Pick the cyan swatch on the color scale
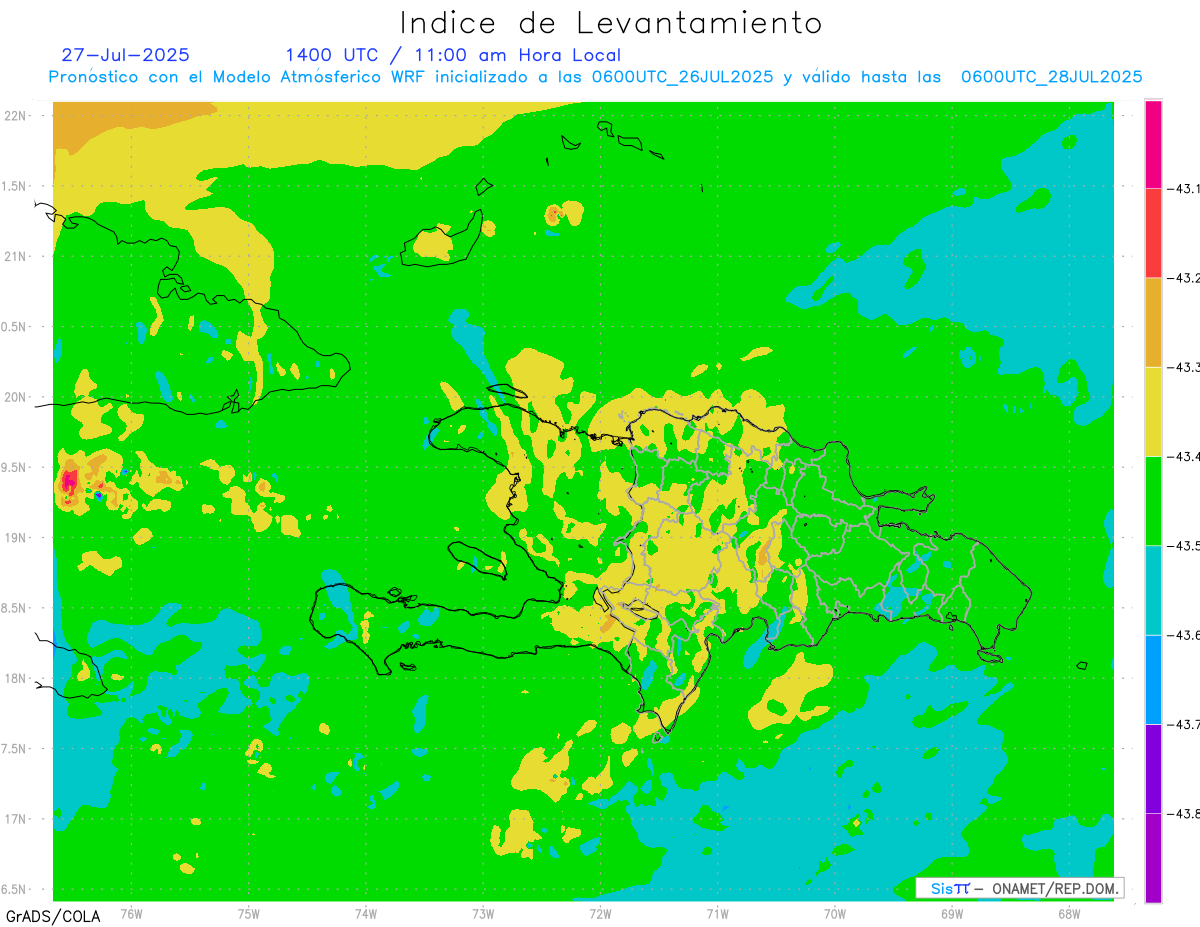Screen dimensions: 1200x927 [1153, 590]
